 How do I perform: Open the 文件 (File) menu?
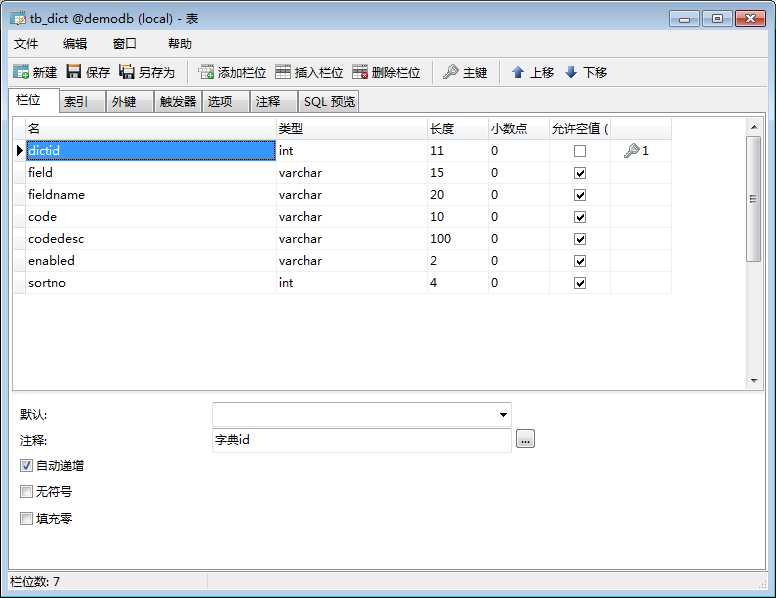[26, 44]
